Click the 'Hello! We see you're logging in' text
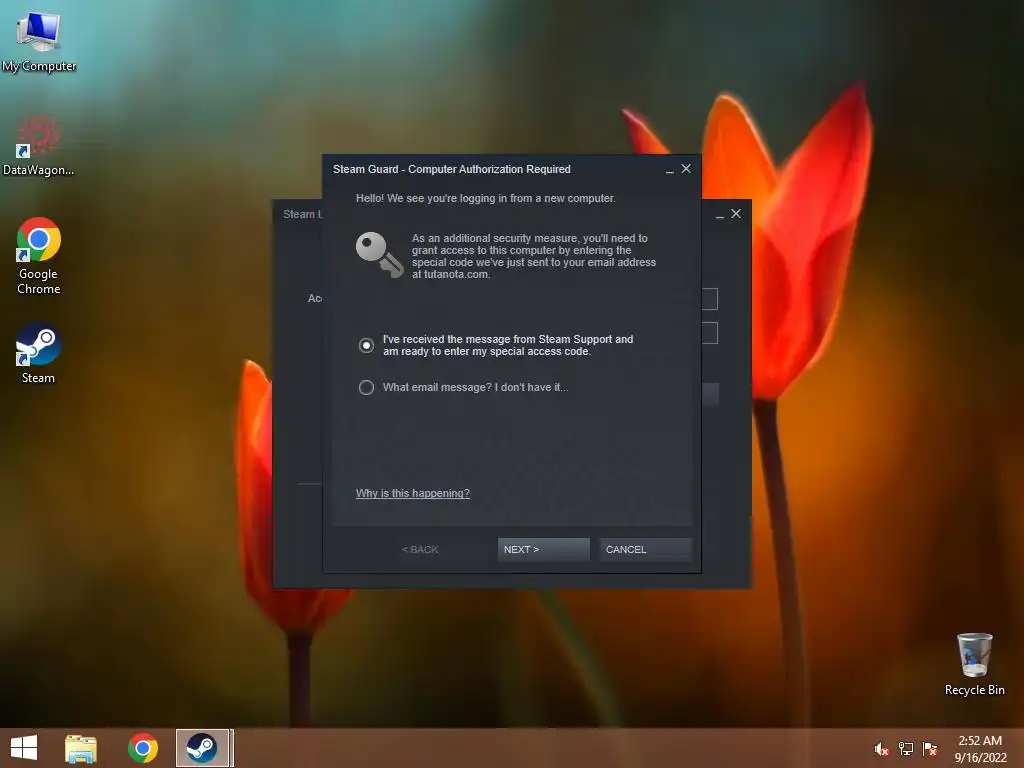 click(485, 198)
